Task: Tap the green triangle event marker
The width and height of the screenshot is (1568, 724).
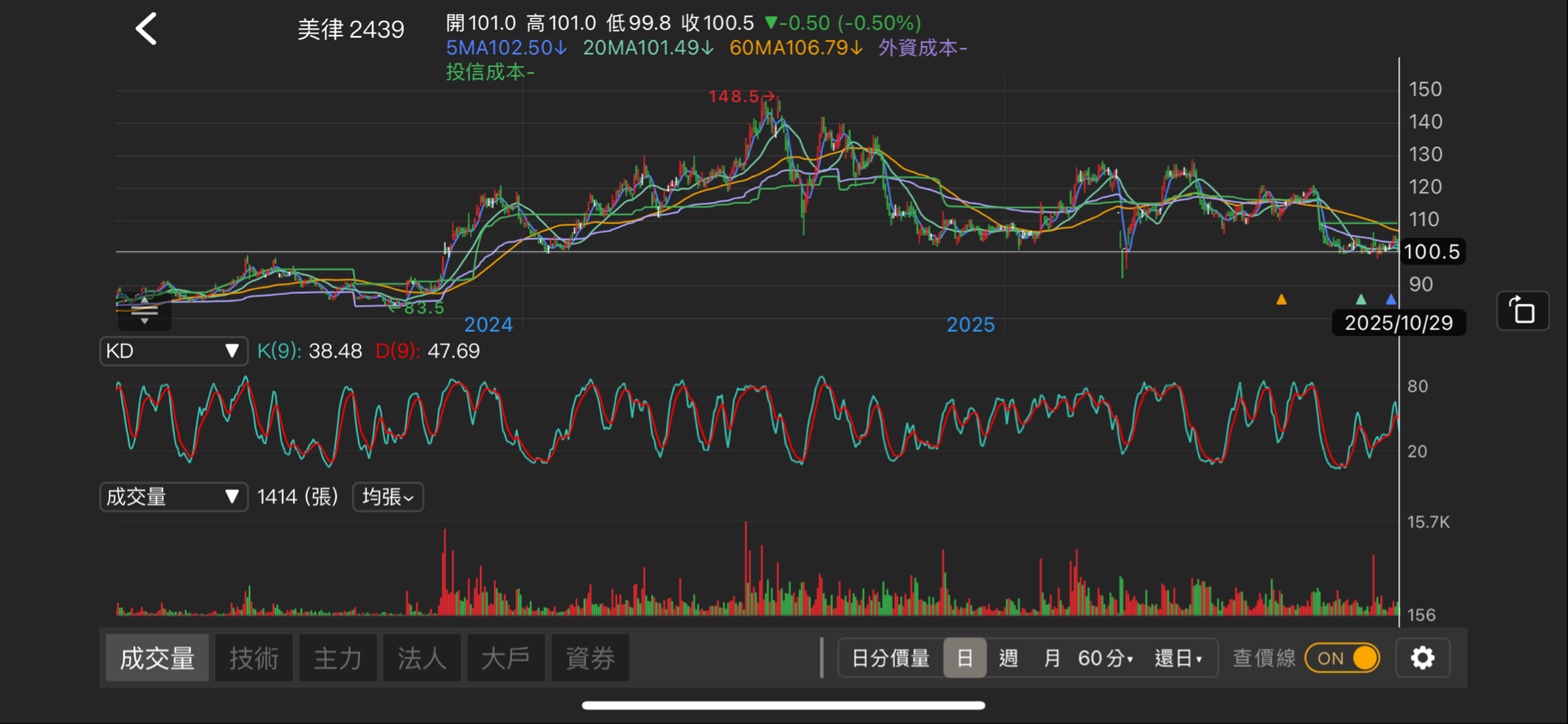Action: click(x=1361, y=300)
